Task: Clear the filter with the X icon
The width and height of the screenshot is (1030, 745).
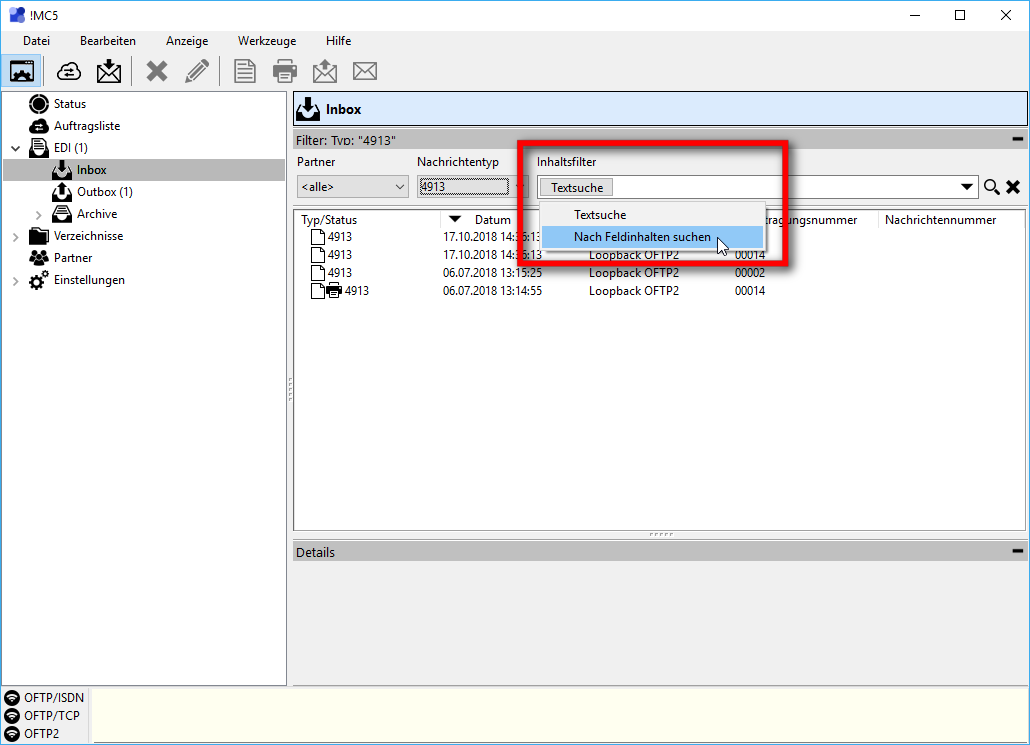Action: click(1013, 187)
